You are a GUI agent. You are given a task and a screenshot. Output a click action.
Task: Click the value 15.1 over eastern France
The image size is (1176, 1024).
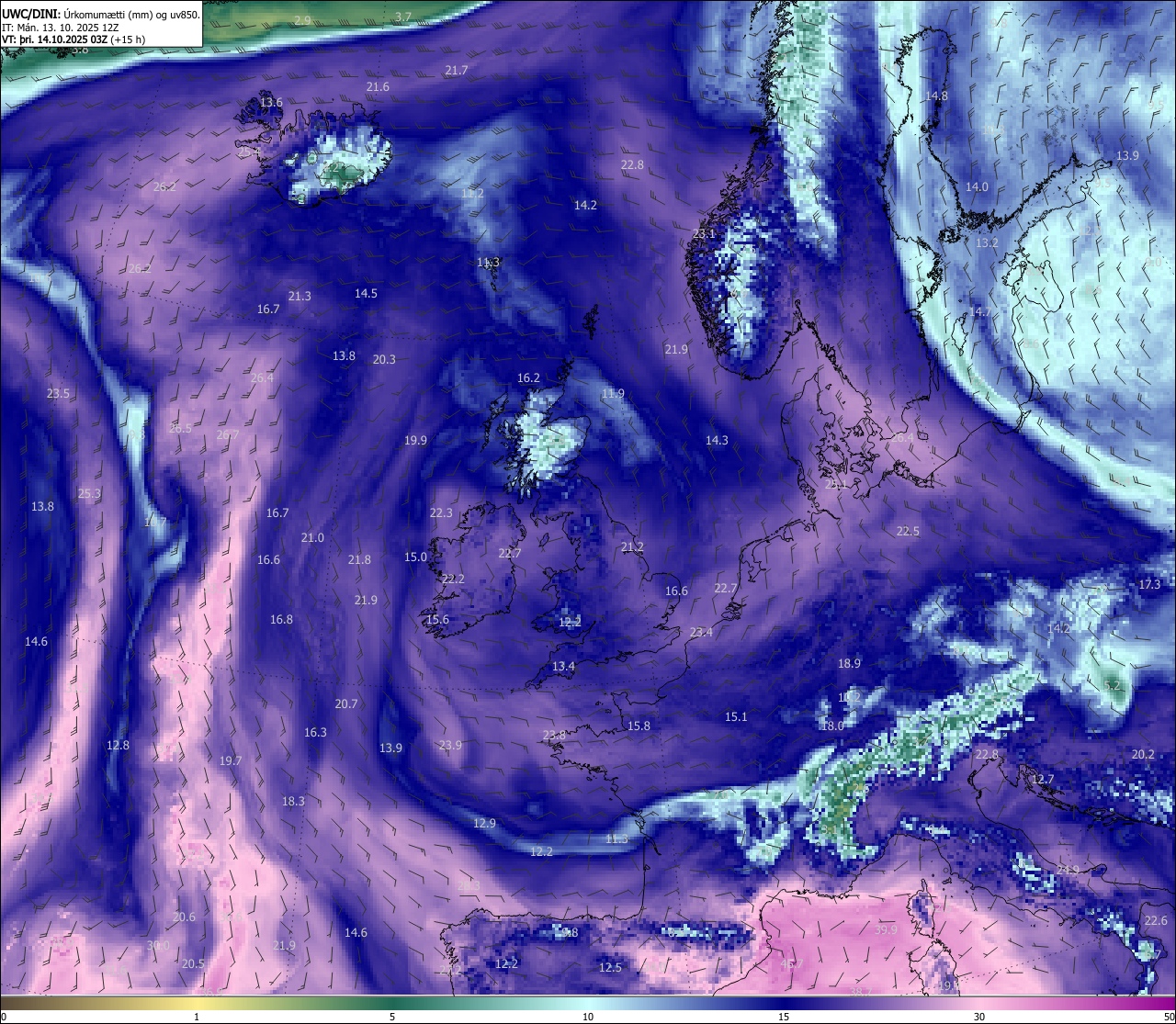pos(736,716)
